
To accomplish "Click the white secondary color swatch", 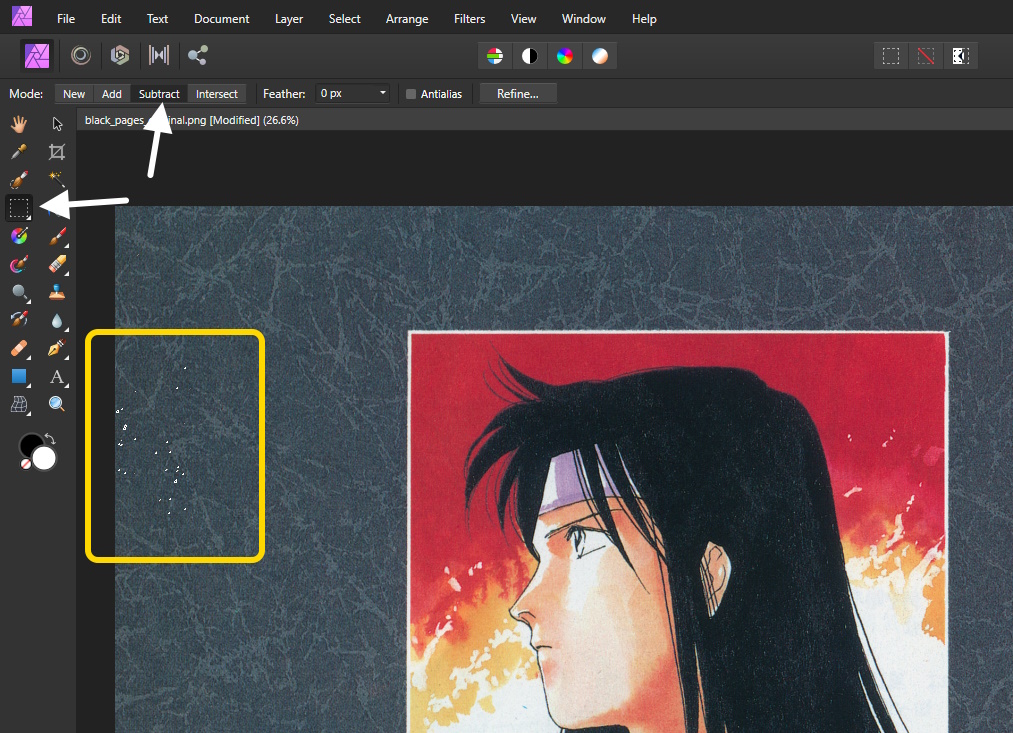I will coord(44,458).
